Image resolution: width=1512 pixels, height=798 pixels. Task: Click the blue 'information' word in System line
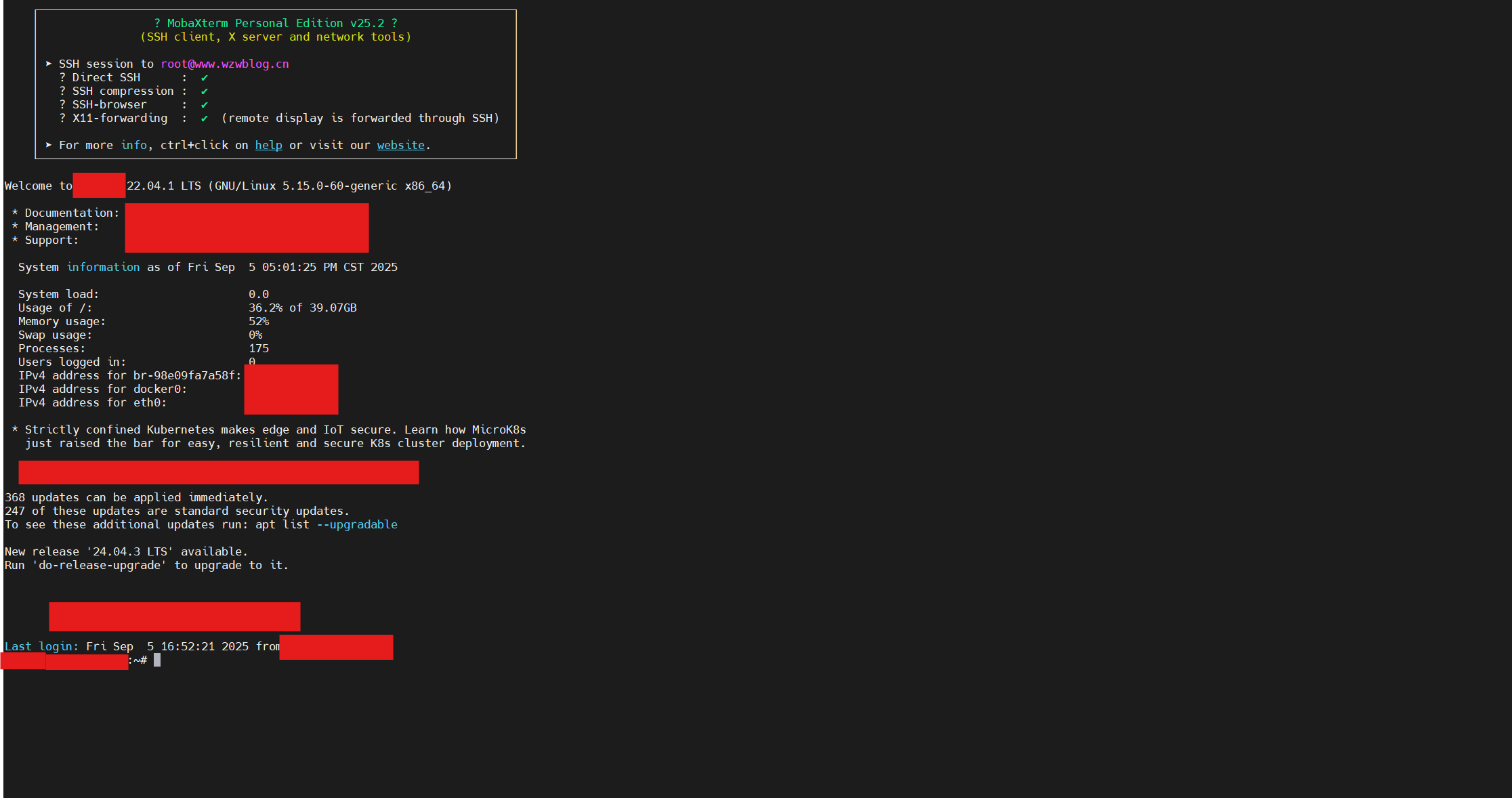click(x=103, y=267)
